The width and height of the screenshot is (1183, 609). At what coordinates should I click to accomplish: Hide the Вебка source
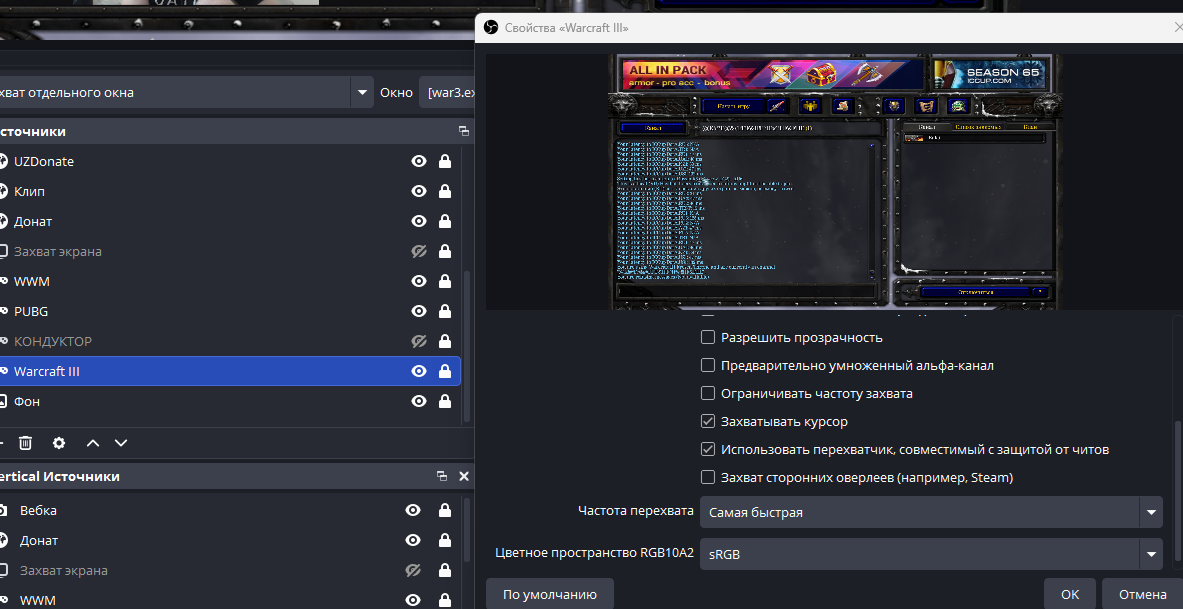413,511
